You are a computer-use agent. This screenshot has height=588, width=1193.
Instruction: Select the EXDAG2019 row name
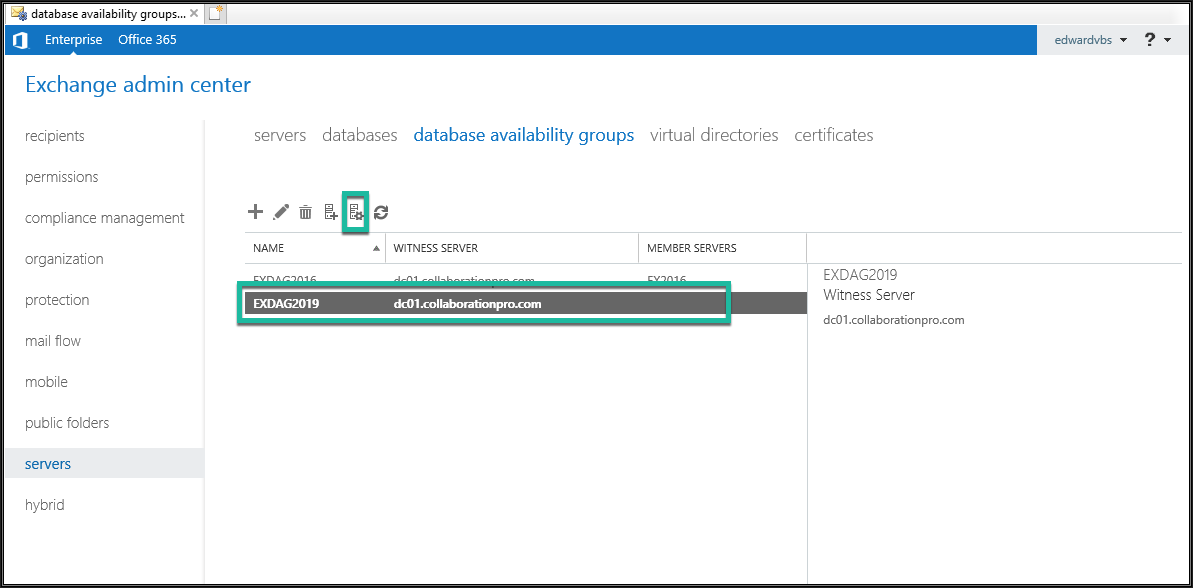point(286,304)
